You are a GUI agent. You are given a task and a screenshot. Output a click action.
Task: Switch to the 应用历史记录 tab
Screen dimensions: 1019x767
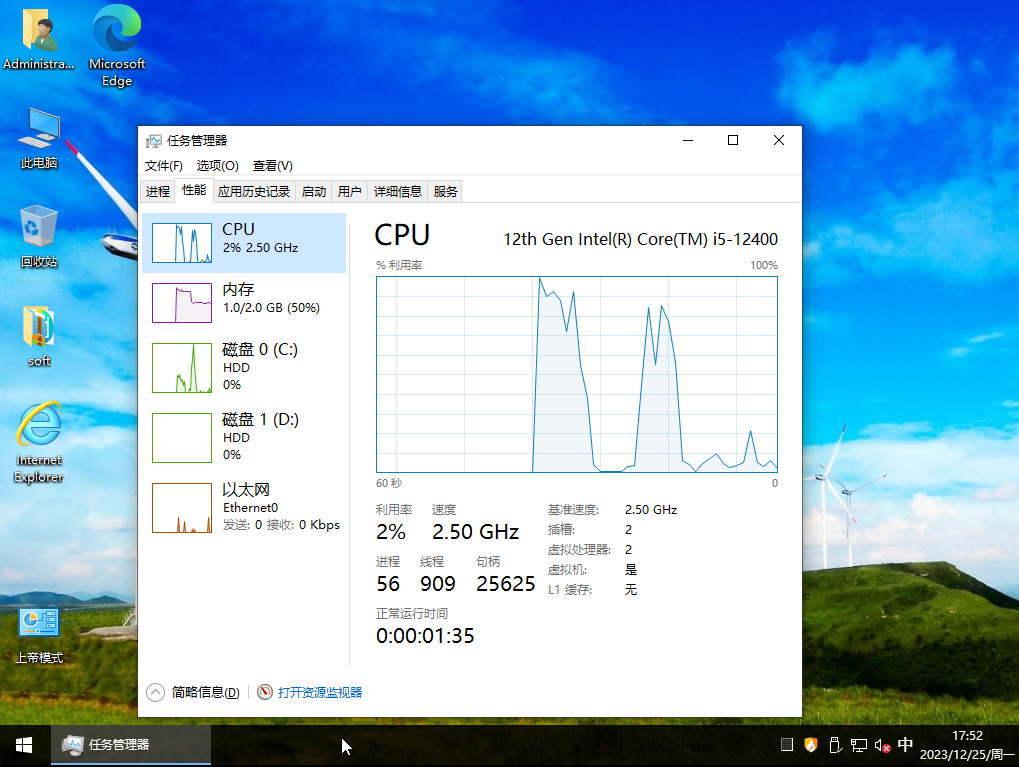point(254,192)
